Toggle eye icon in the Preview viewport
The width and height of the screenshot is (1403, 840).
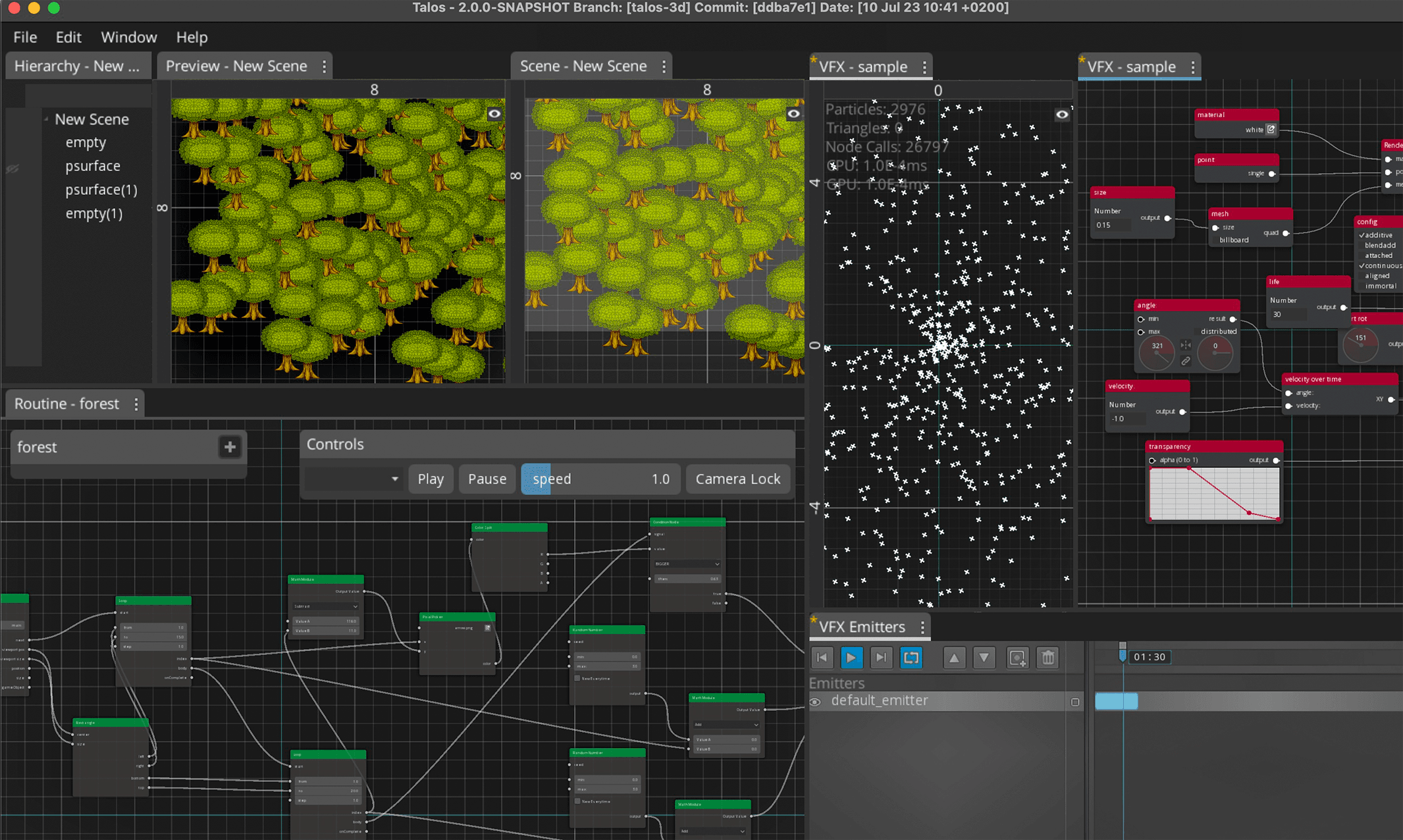494,114
